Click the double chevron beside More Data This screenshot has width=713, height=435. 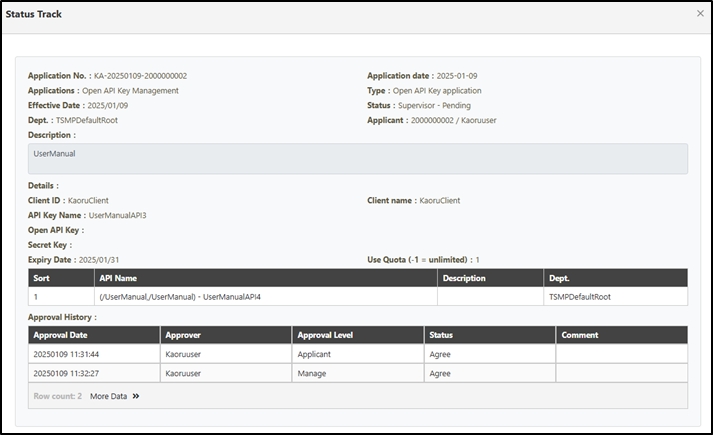coord(136,396)
